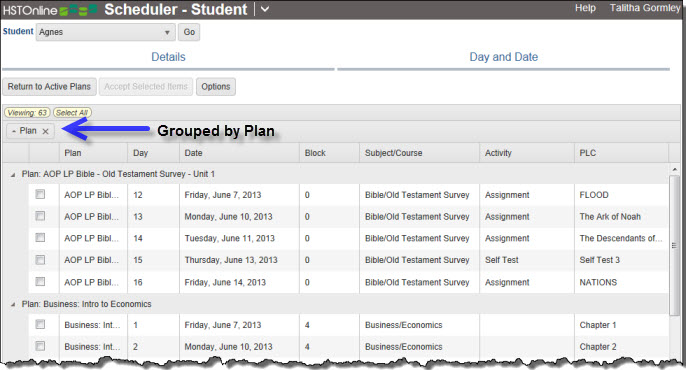686x370 pixels.
Task: Sort by the Plan column header
Action: pos(93,153)
